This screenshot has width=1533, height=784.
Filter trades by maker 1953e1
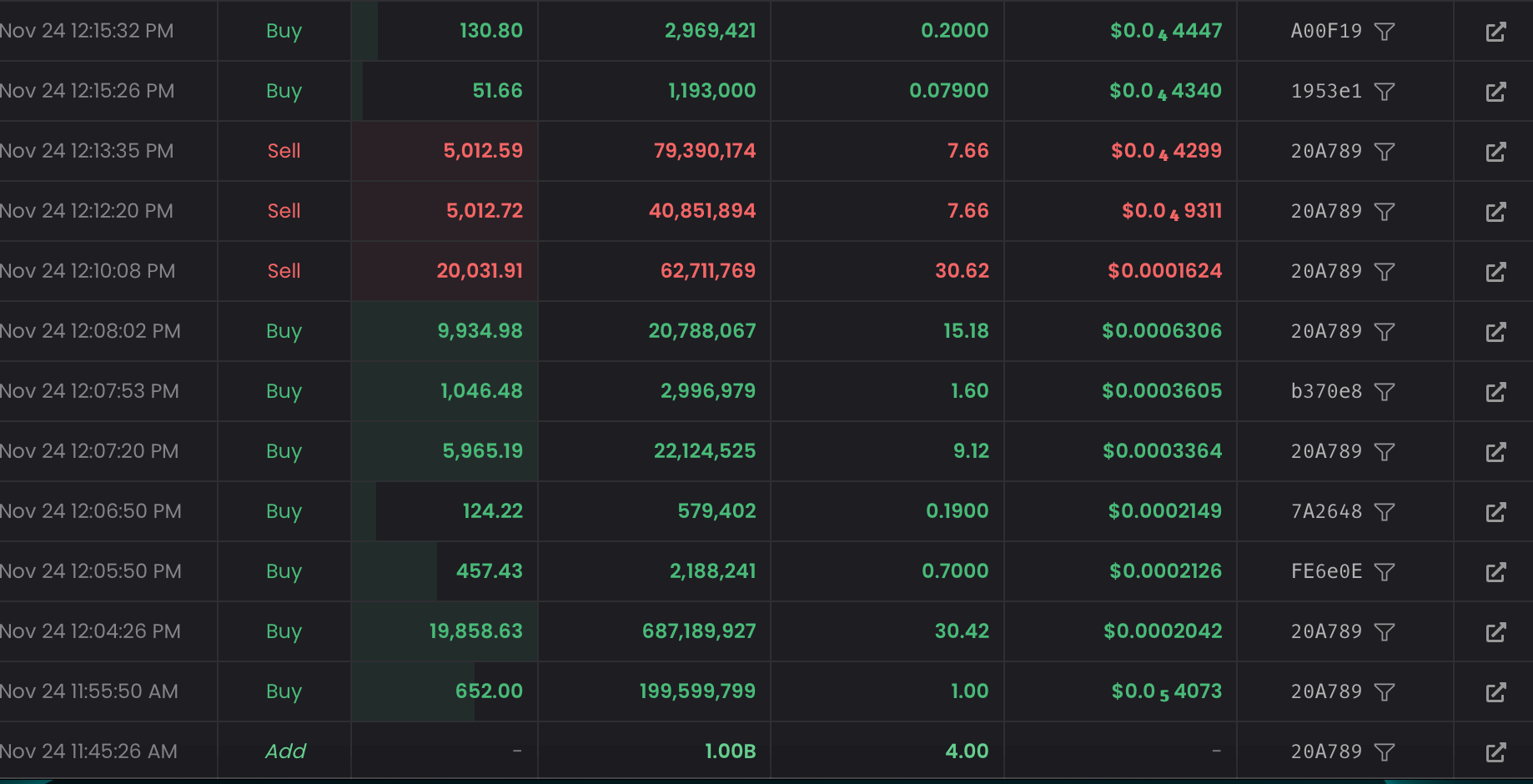coord(1385,92)
